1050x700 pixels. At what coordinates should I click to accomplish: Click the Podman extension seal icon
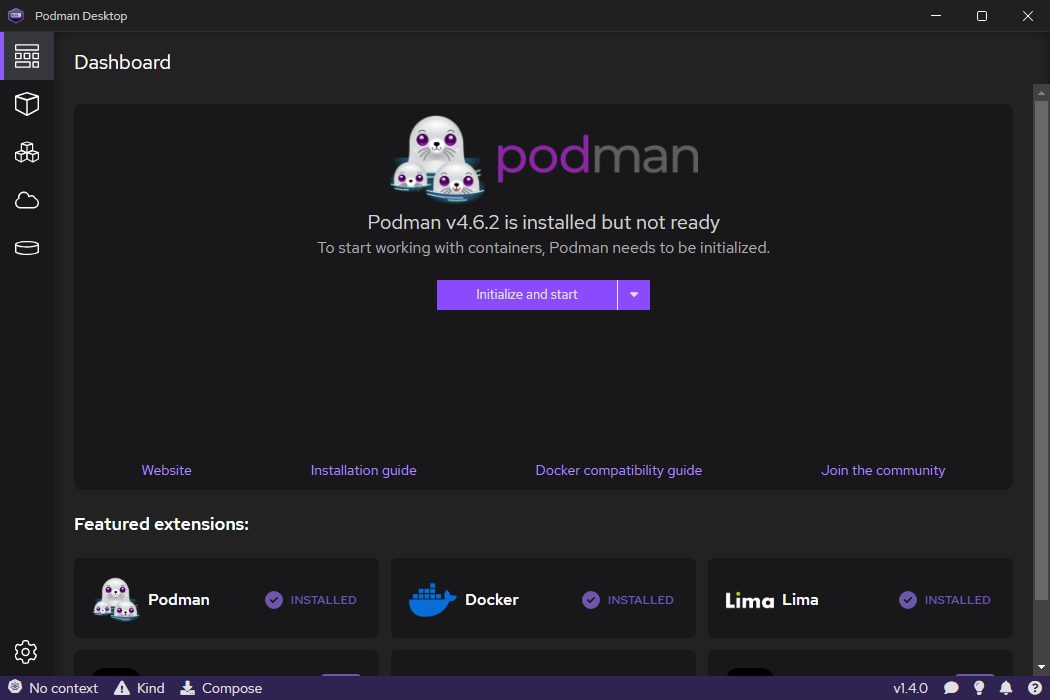(116, 600)
